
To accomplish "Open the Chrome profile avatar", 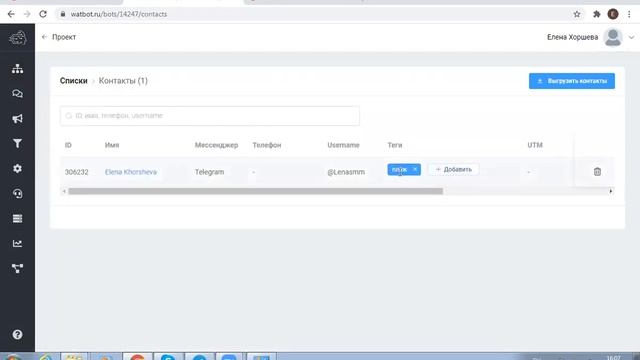I will point(613,14).
